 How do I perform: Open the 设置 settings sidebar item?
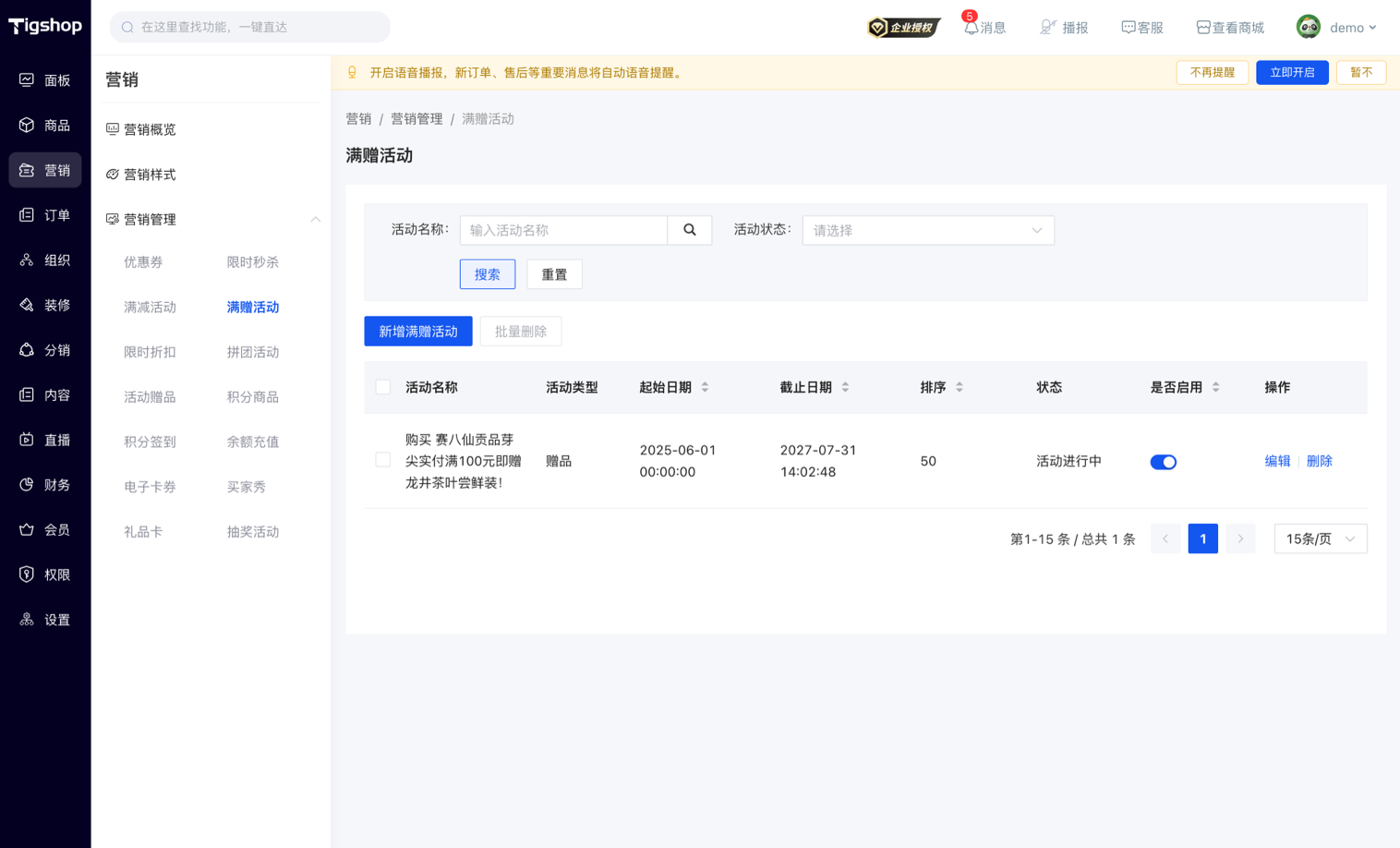click(45, 620)
